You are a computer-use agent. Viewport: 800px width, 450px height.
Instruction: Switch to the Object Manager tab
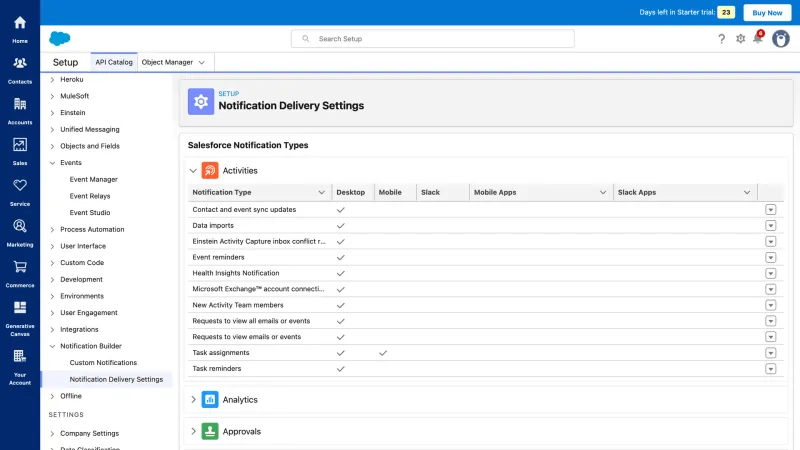[x=167, y=62]
